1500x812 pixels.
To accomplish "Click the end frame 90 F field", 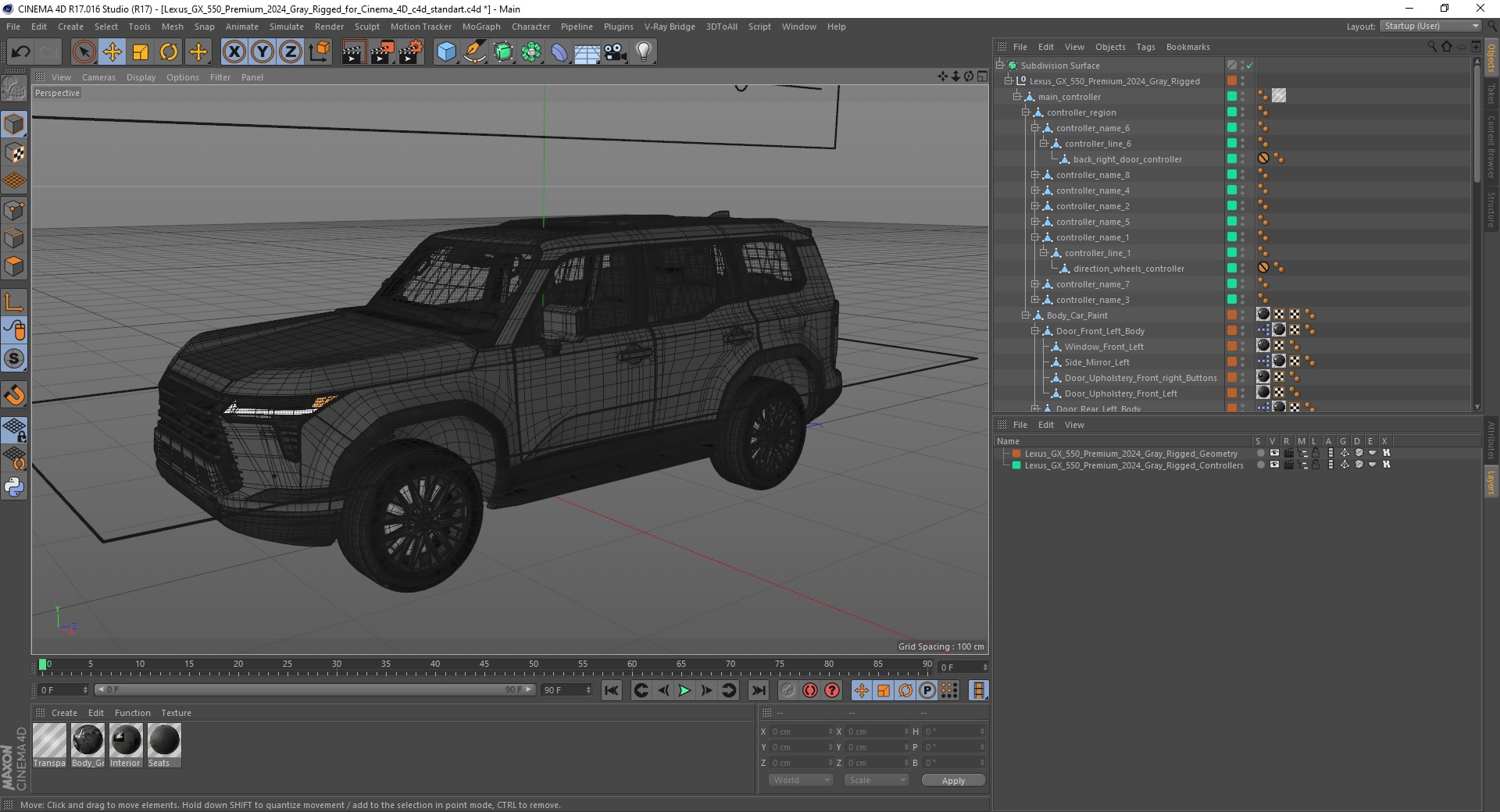I will [x=567, y=690].
